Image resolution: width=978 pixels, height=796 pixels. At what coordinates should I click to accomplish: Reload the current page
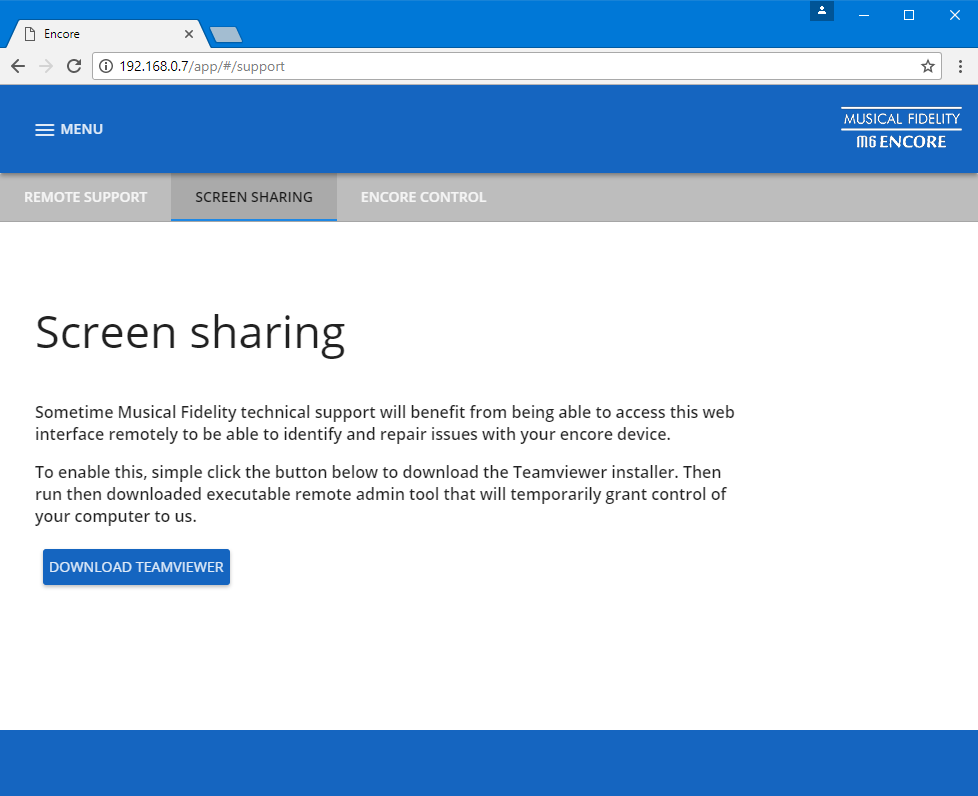tap(73, 66)
